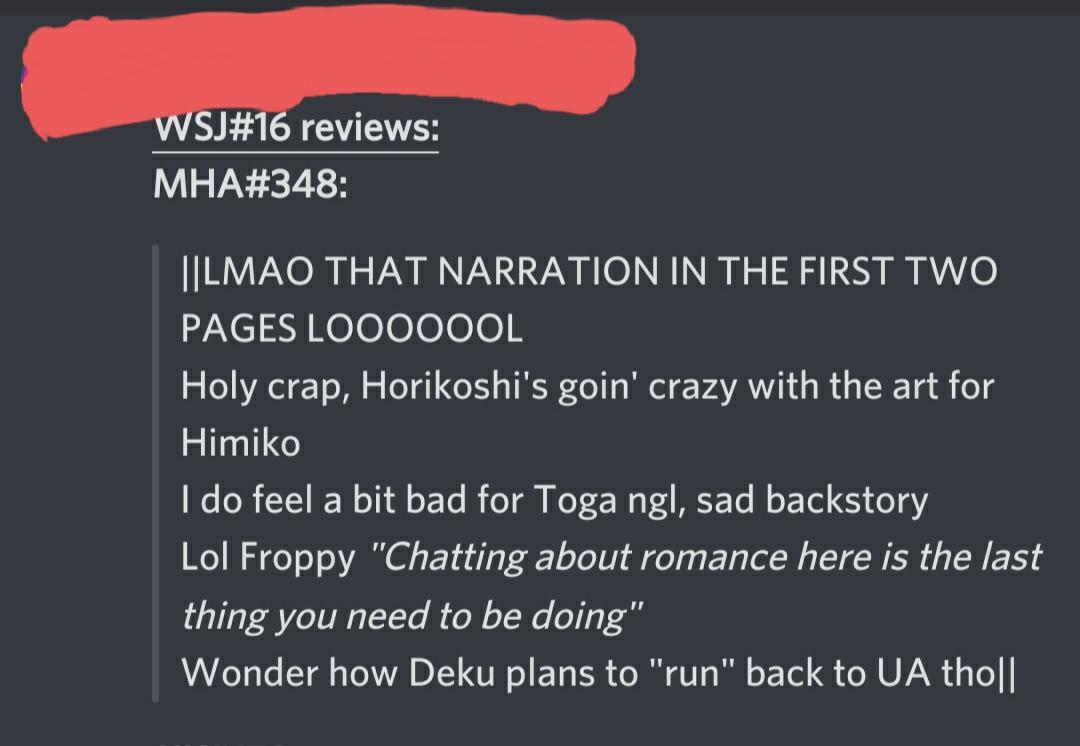The image size is (1080, 746).
Task: Click the "MHA#348:" line
Action: 251,184
